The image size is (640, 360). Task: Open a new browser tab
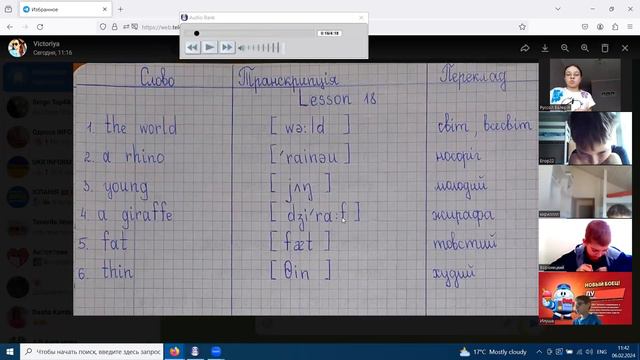120,9
